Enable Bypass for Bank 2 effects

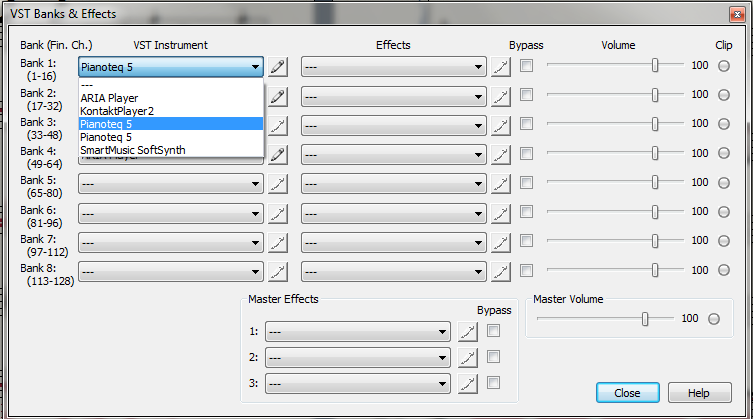(x=526, y=95)
